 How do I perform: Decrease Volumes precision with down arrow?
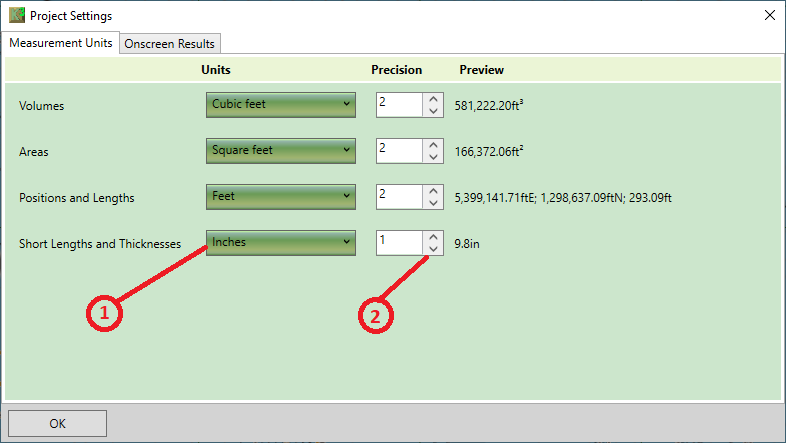(x=432, y=111)
